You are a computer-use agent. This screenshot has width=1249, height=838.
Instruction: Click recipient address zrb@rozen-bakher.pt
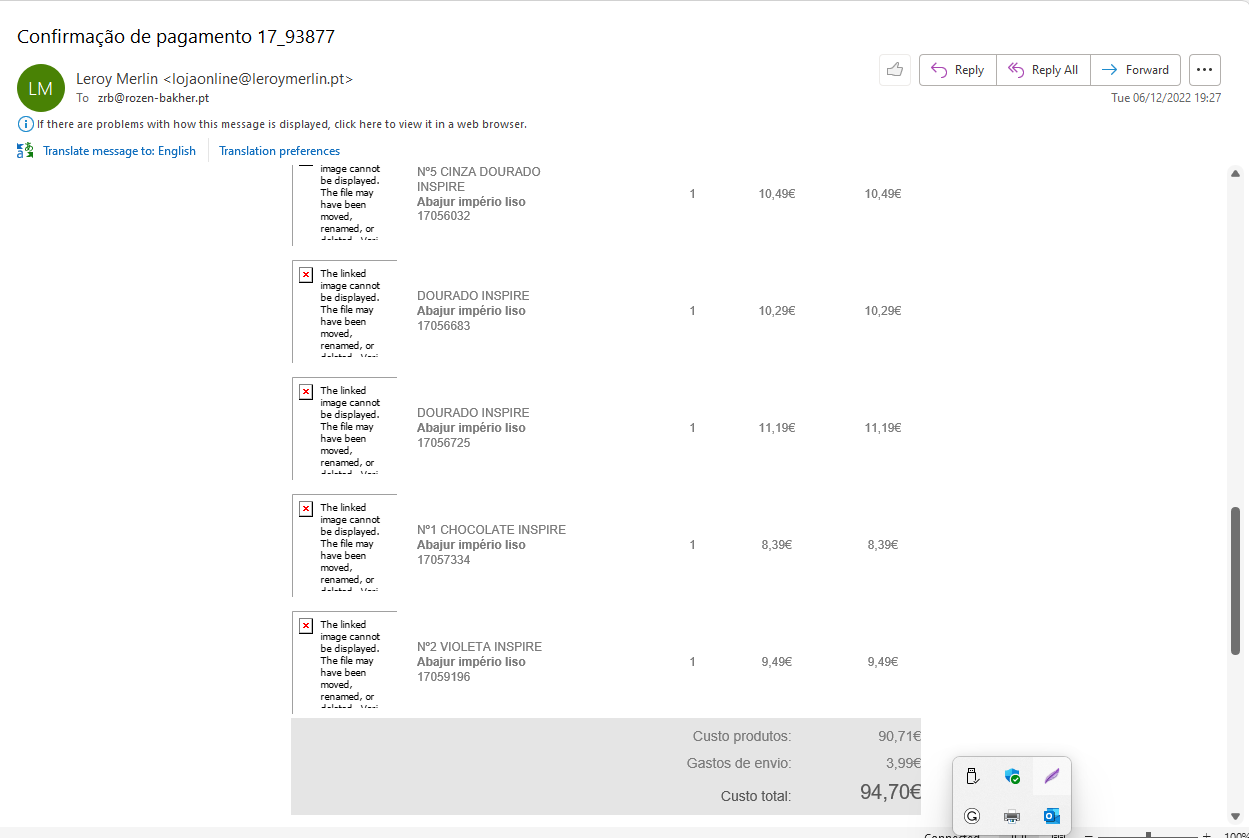click(x=153, y=98)
